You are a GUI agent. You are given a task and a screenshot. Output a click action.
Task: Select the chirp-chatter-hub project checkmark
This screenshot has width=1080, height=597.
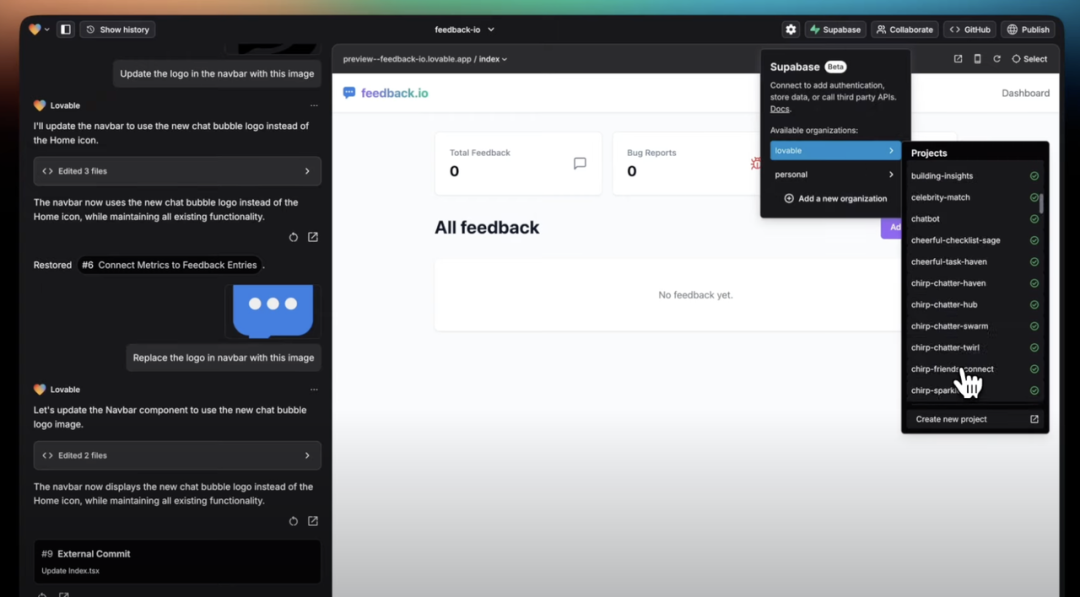click(x=1034, y=305)
